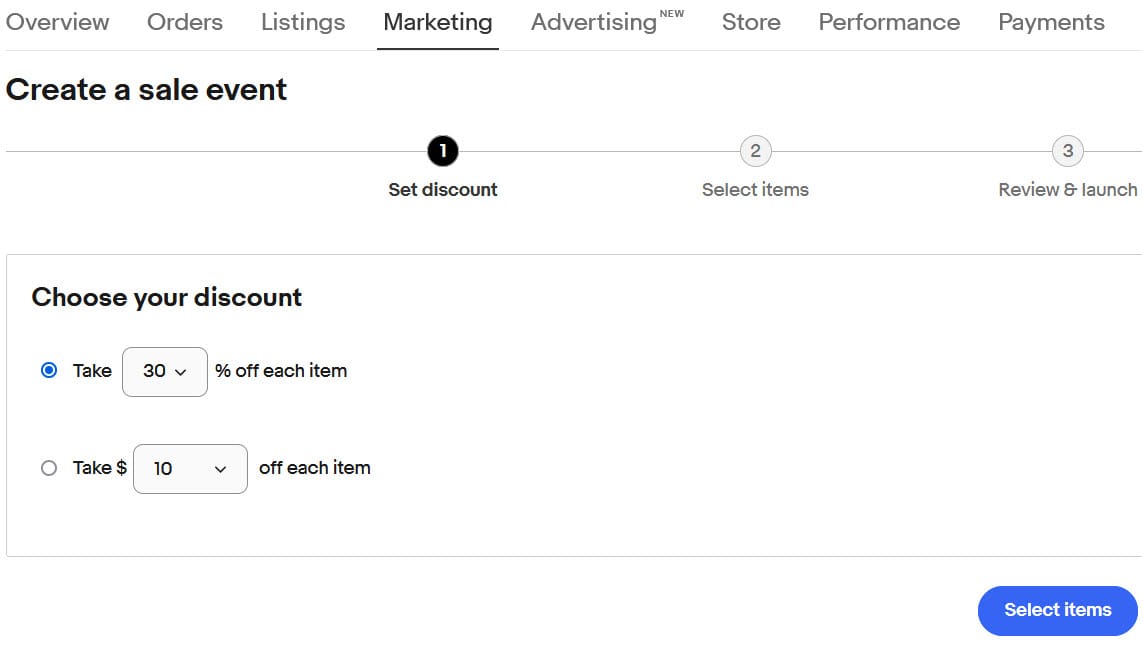1143x645 pixels.
Task: Click the Set discount step label
Action: tap(443, 190)
